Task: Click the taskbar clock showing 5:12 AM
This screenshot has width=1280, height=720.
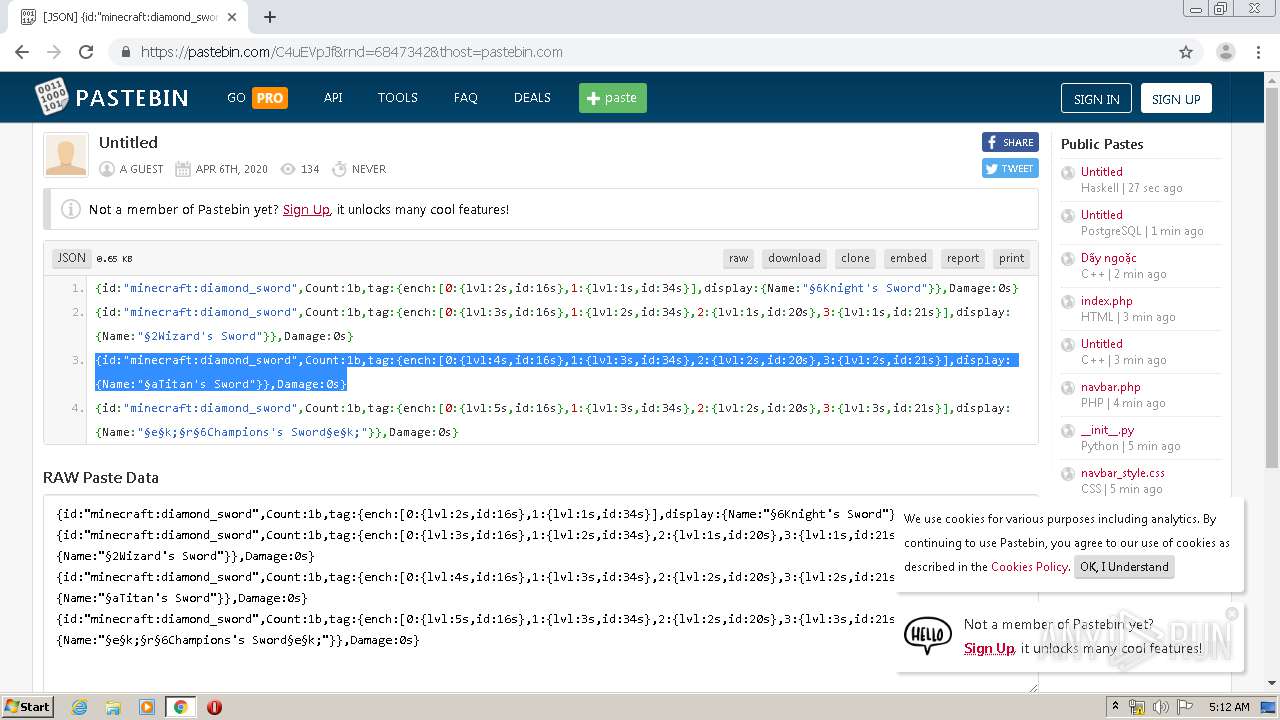Action: point(1228,707)
